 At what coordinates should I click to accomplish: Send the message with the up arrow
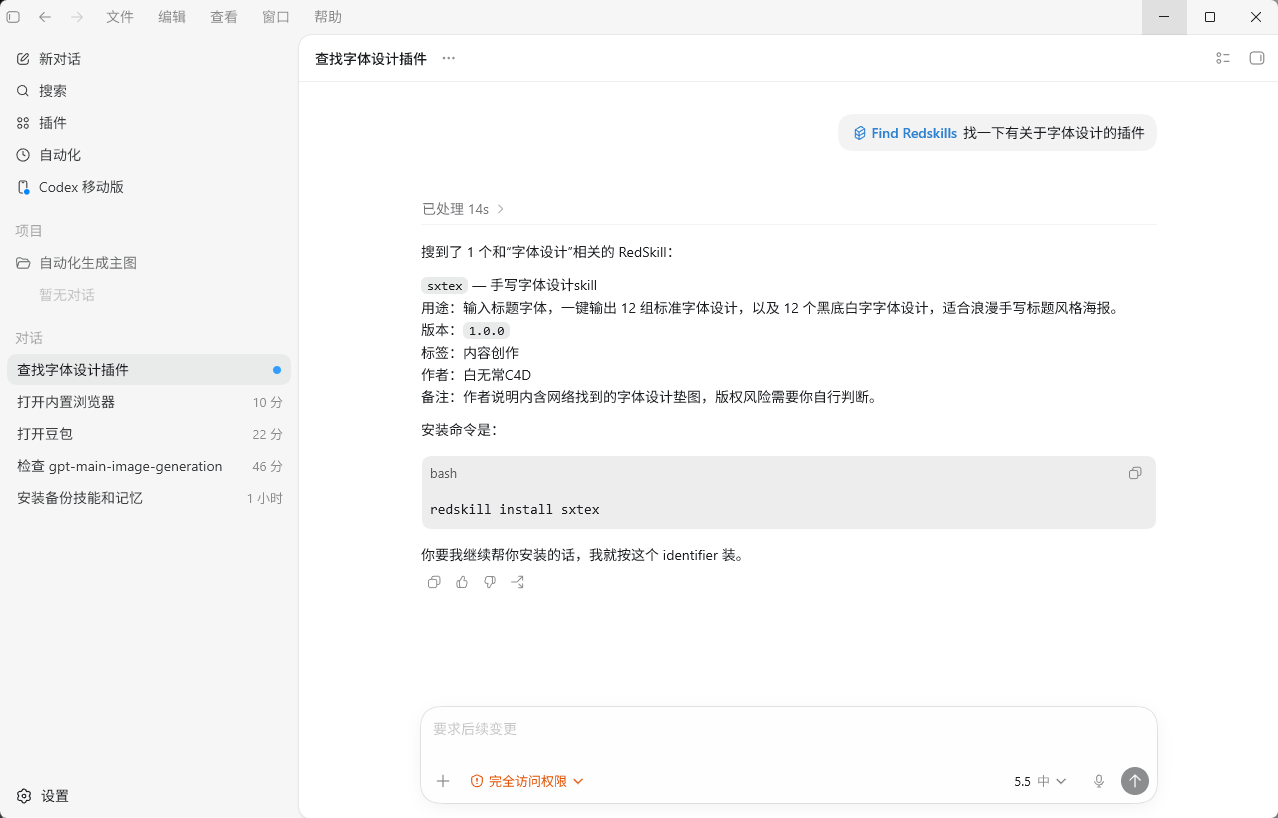point(1135,781)
